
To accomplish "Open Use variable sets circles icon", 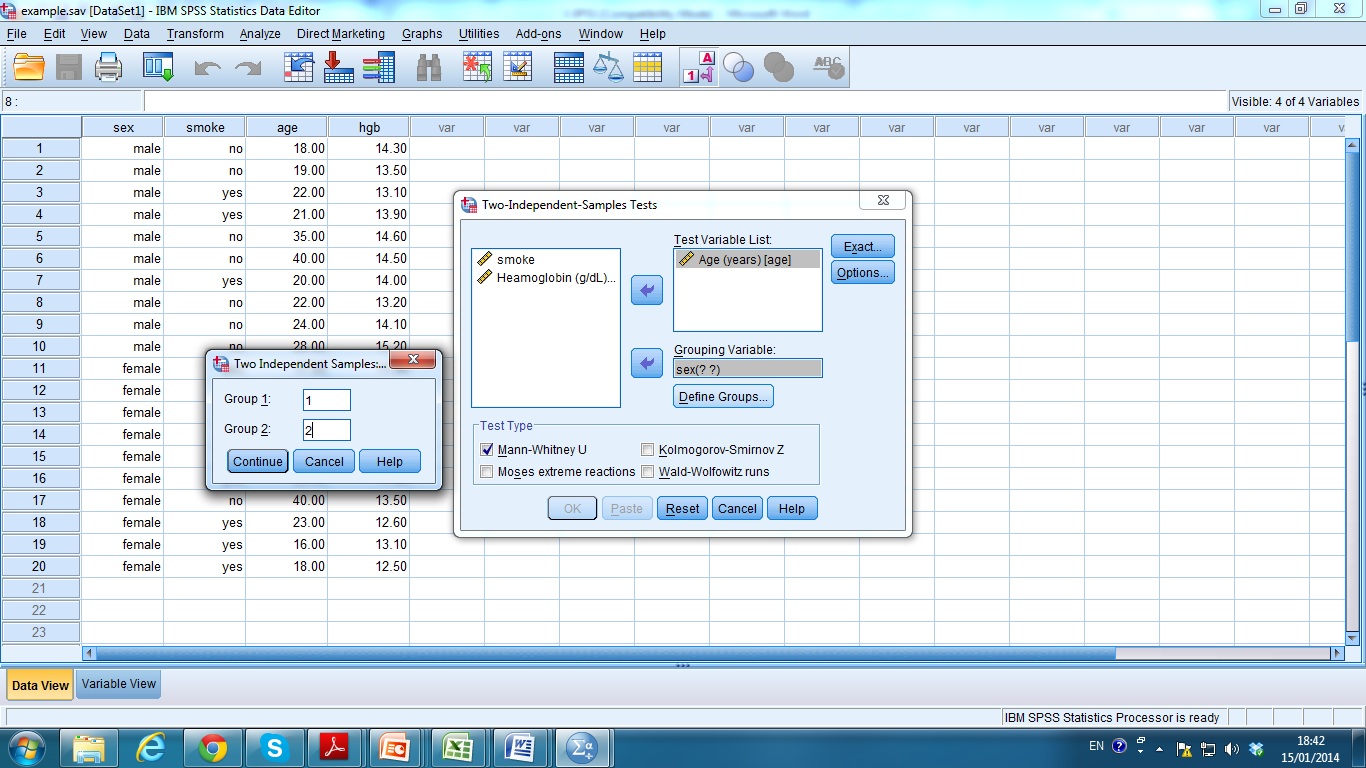I will coord(739,67).
